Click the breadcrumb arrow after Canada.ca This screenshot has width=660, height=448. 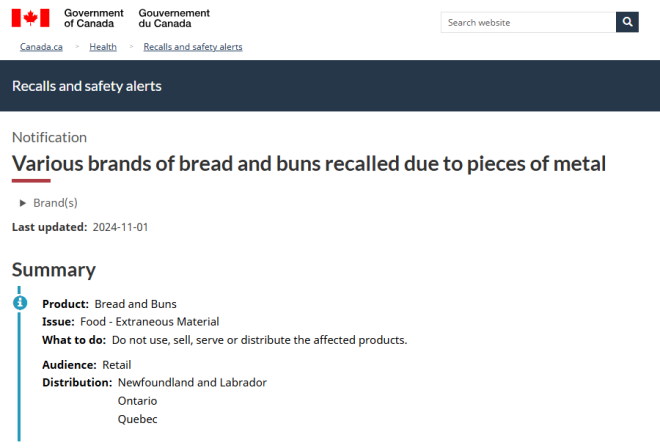(x=77, y=47)
